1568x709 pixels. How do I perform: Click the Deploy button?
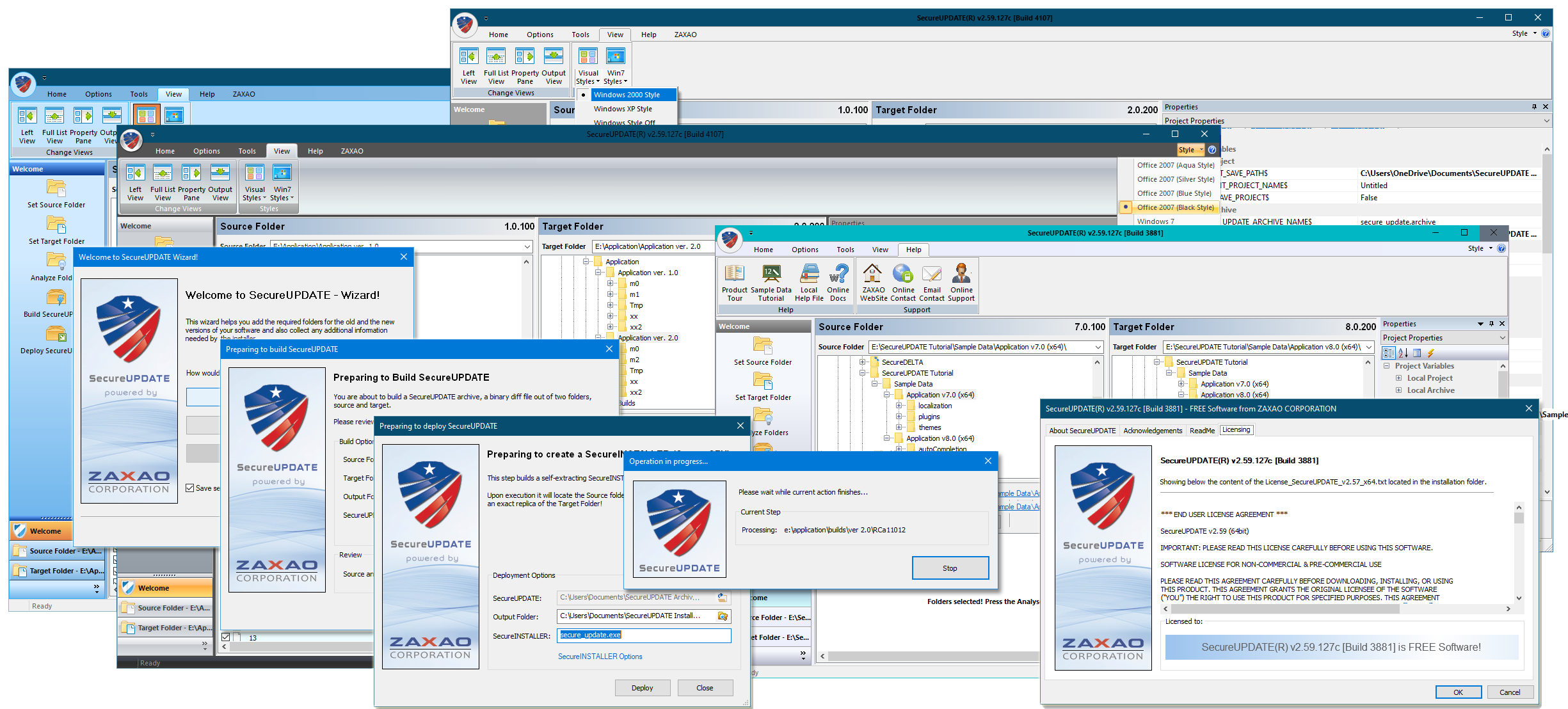[642, 688]
